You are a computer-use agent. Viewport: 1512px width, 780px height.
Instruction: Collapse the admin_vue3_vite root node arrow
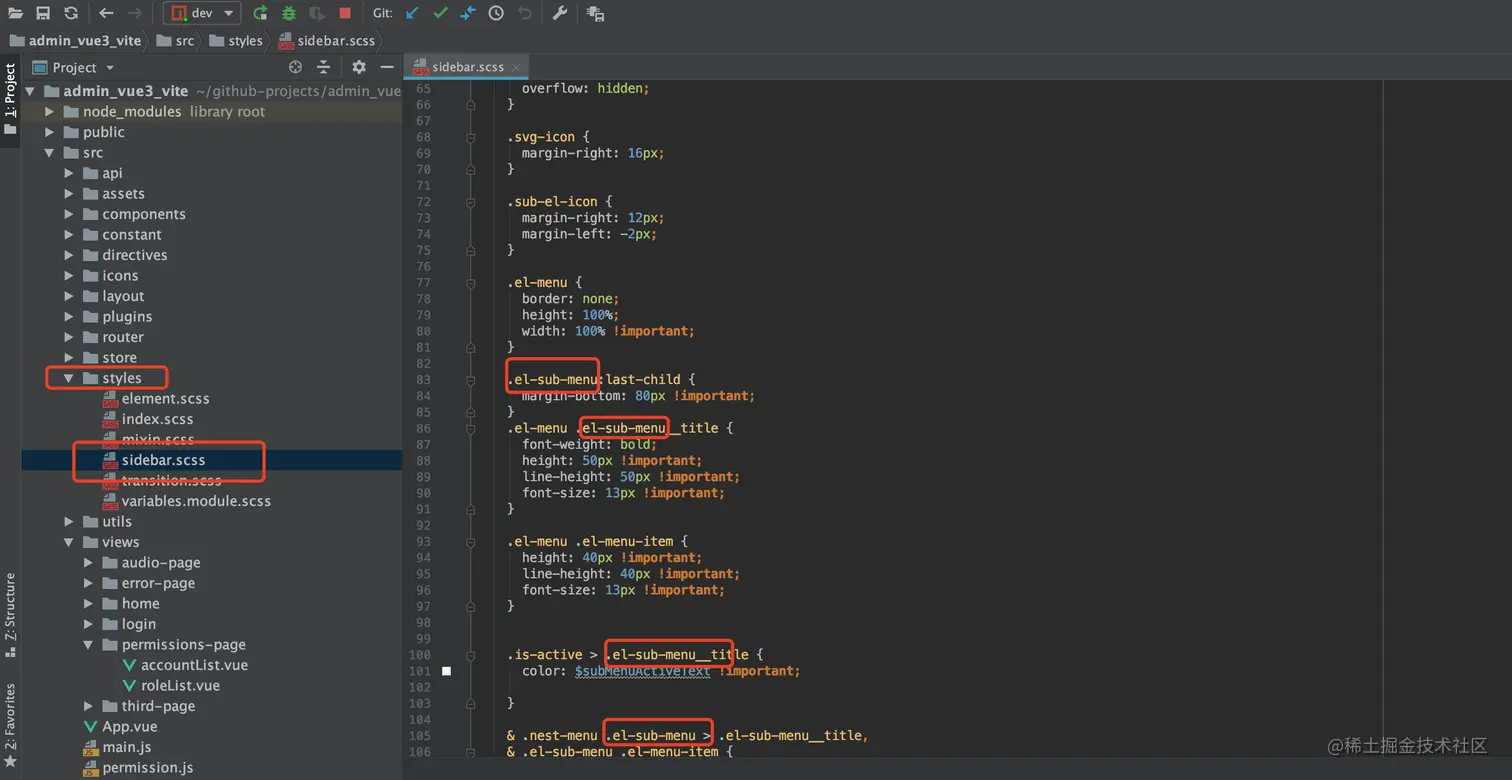[30, 91]
